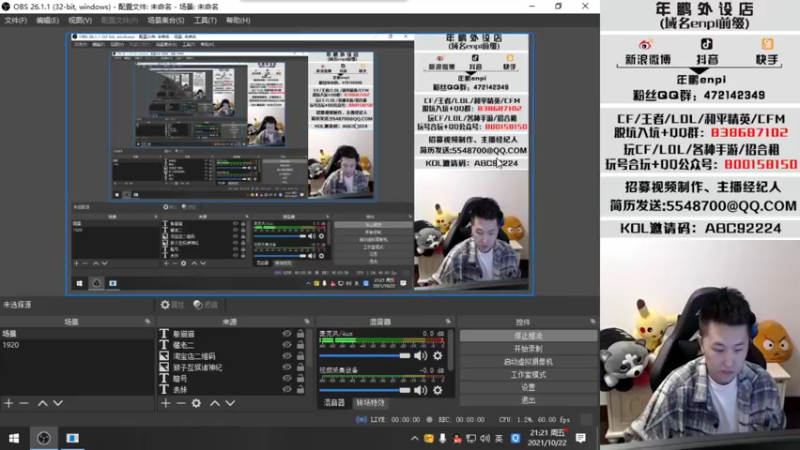
Task: Expand hidden system tray icons chevron
Action: click(x=414, y=438)
